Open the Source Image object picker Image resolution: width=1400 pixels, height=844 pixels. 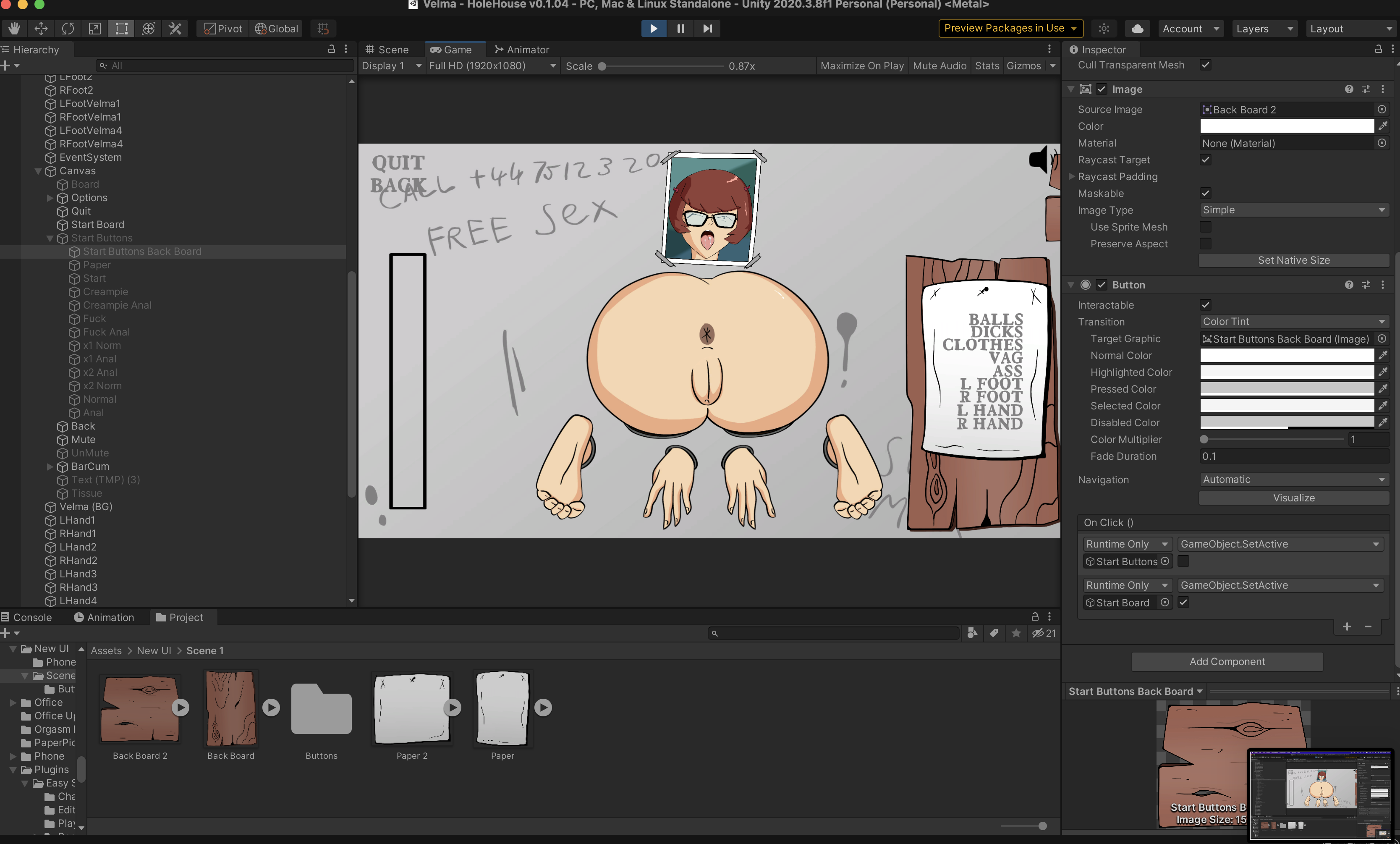tap(1382, 109)
